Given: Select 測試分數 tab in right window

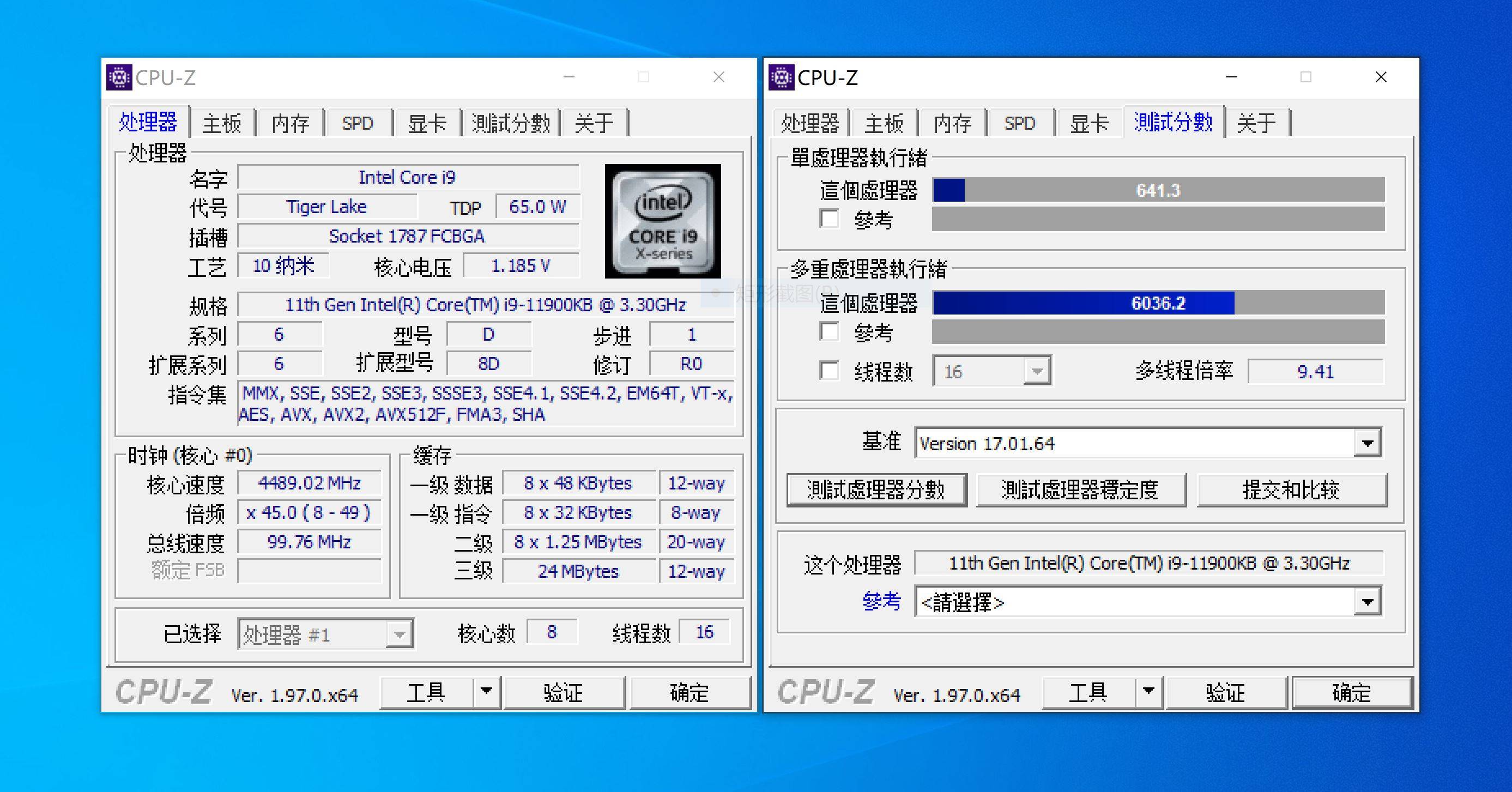Looking at the screenshot, I should point(1174,122).
